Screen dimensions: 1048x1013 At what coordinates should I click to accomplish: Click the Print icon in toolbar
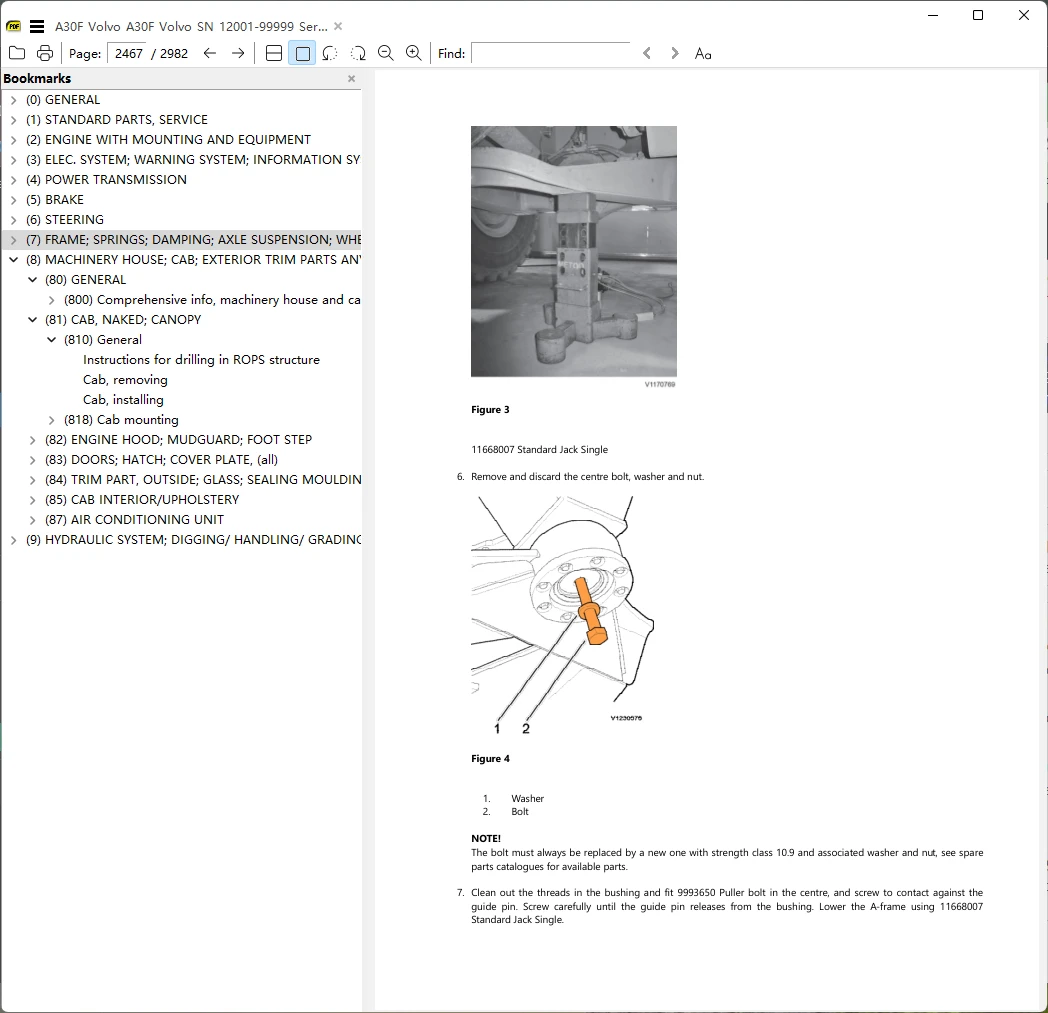click(x=45, y=53)
